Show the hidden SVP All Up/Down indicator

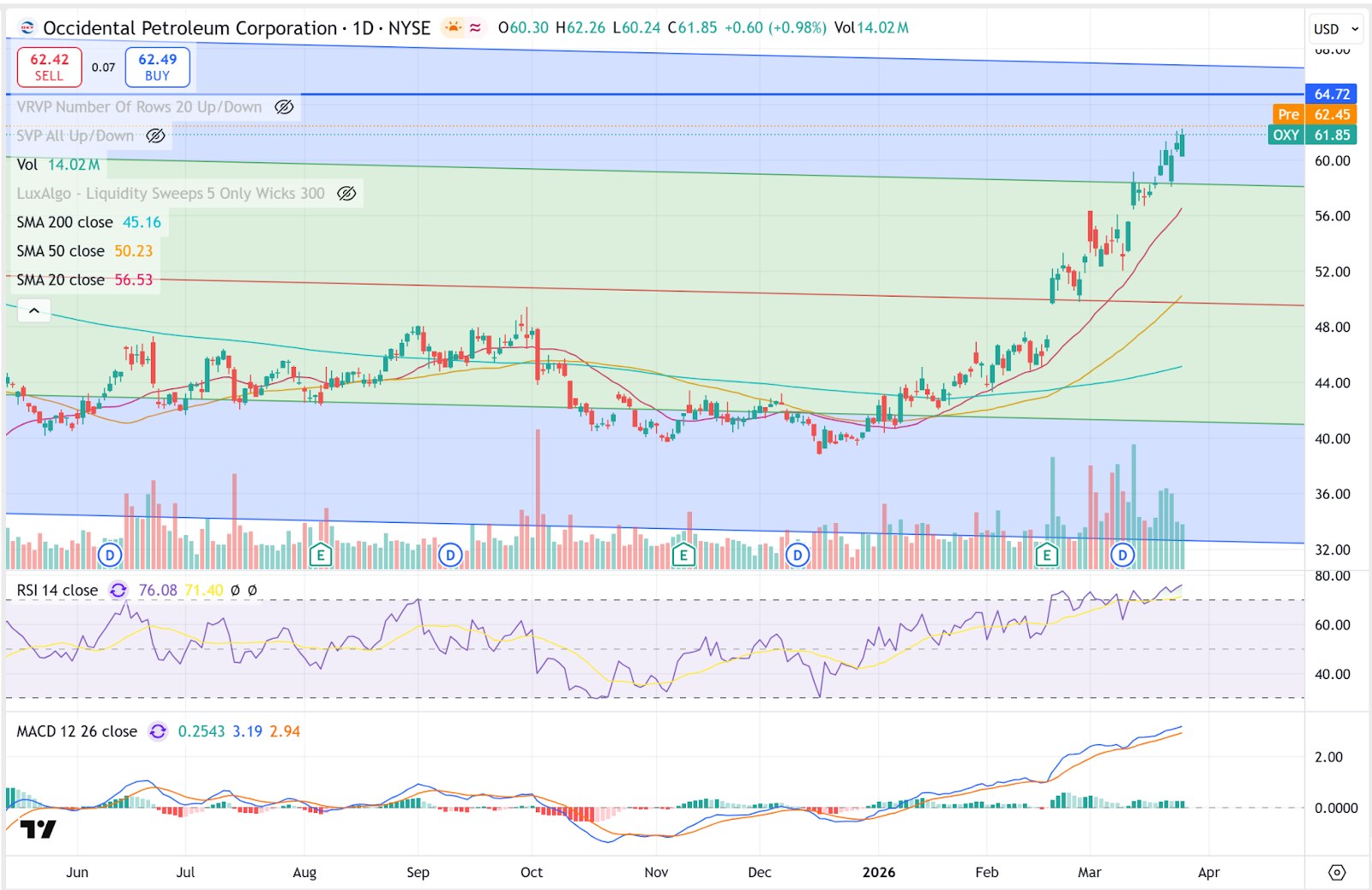(x=155, y=135)
